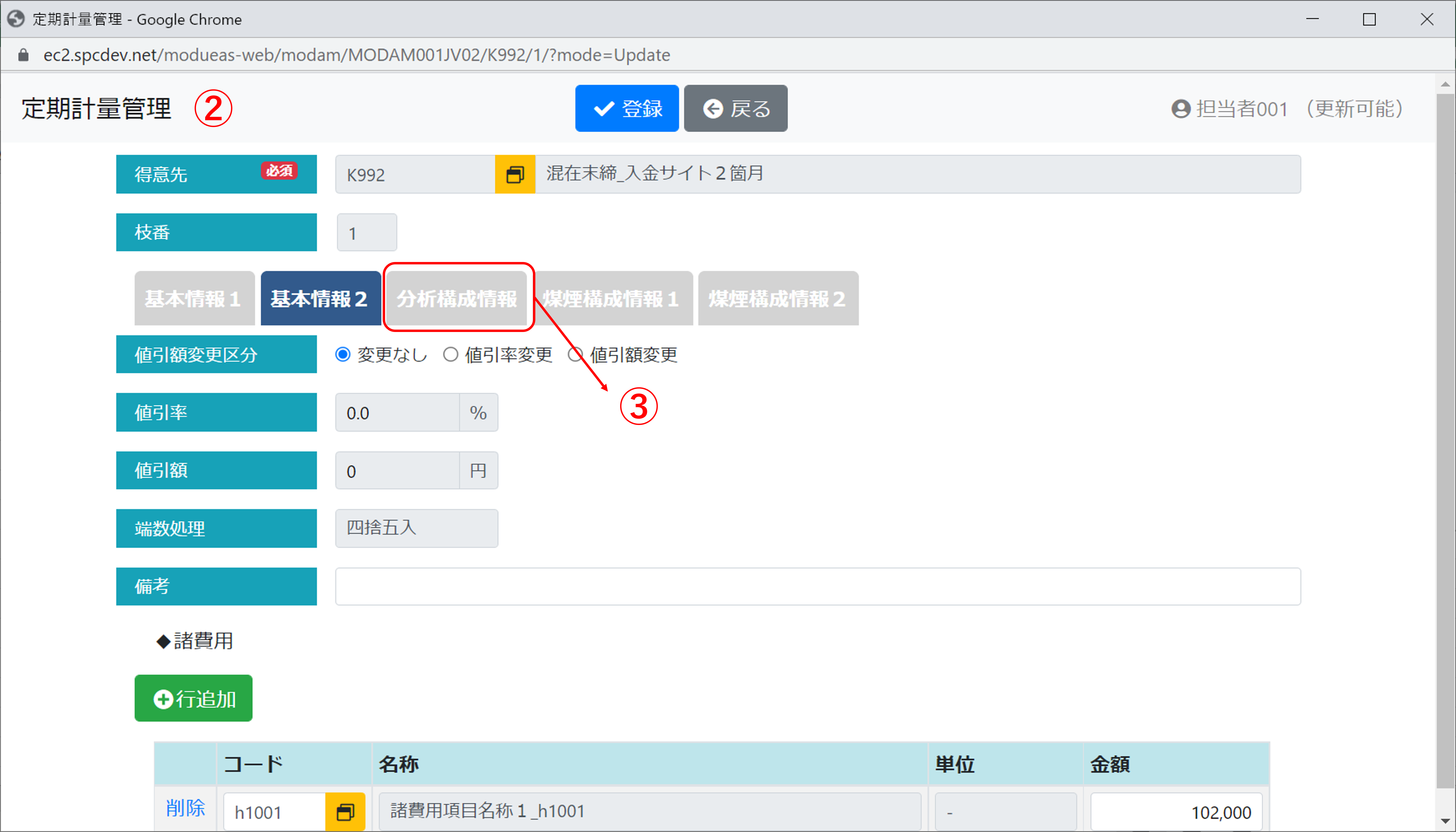
Task: Select the 変更なし radio button
Action: (x=343, y=355)
